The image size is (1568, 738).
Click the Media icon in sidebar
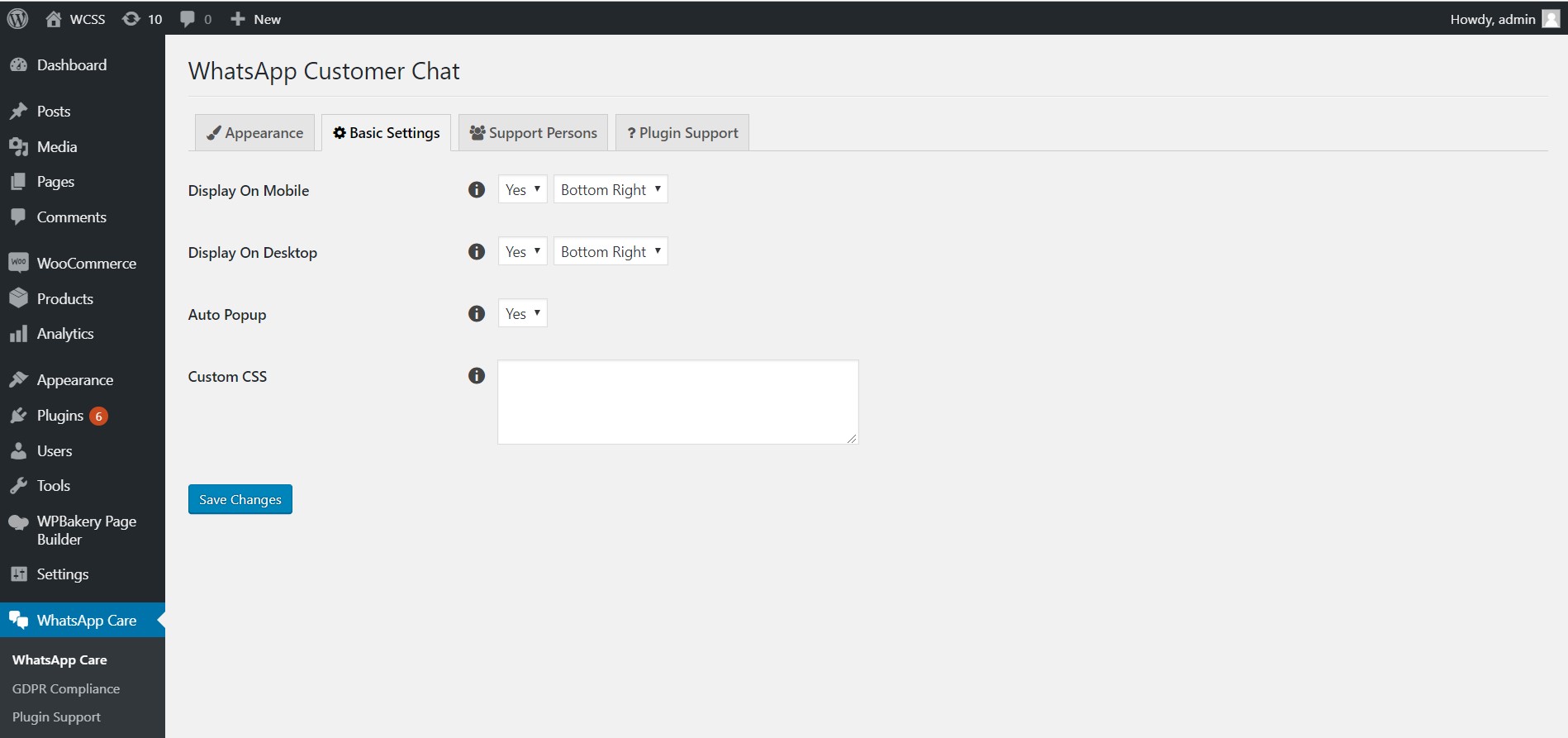click(18, 147)
